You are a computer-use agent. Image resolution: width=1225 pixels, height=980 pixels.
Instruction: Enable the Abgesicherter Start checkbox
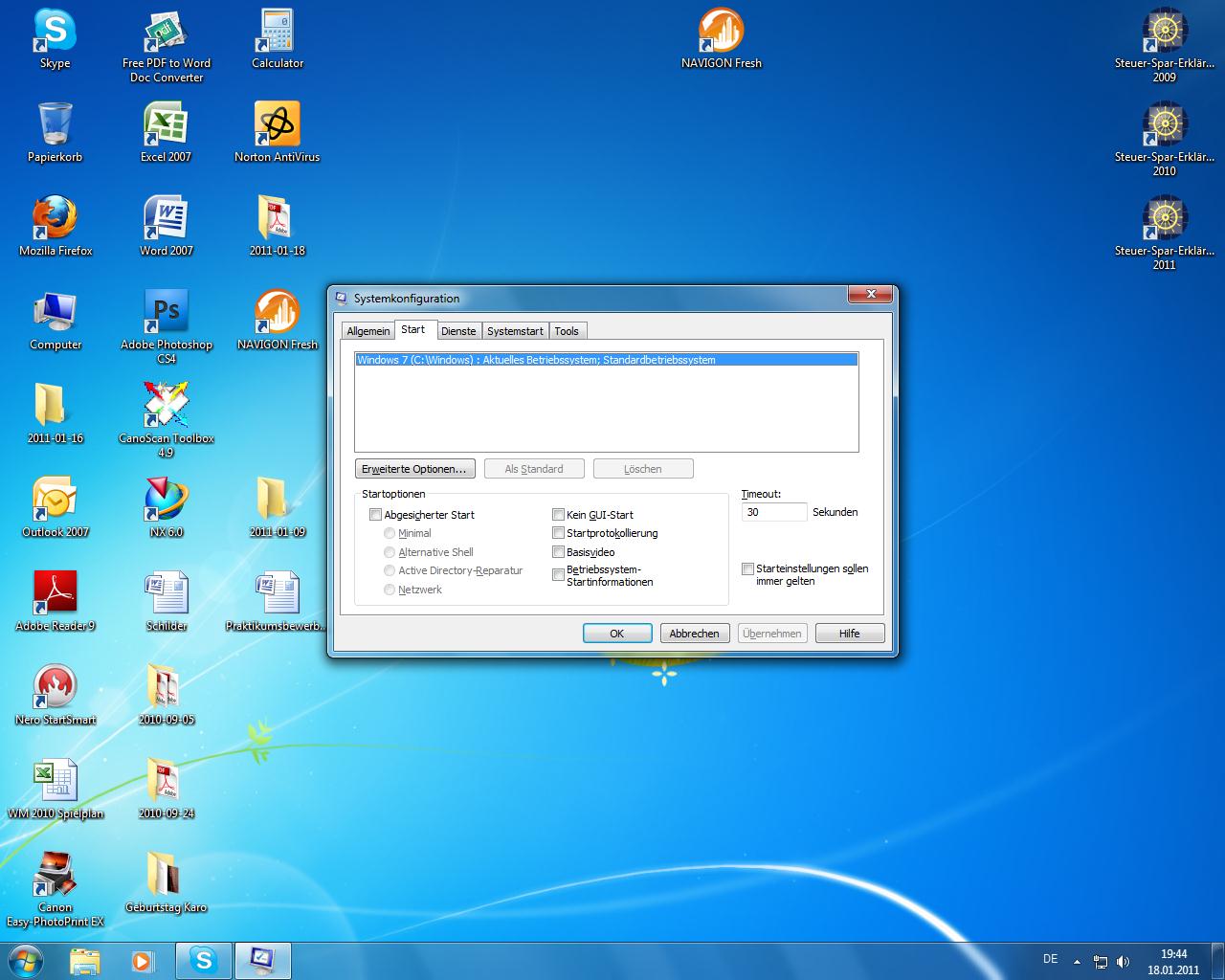pyautogui.click(x=375, y=515)
